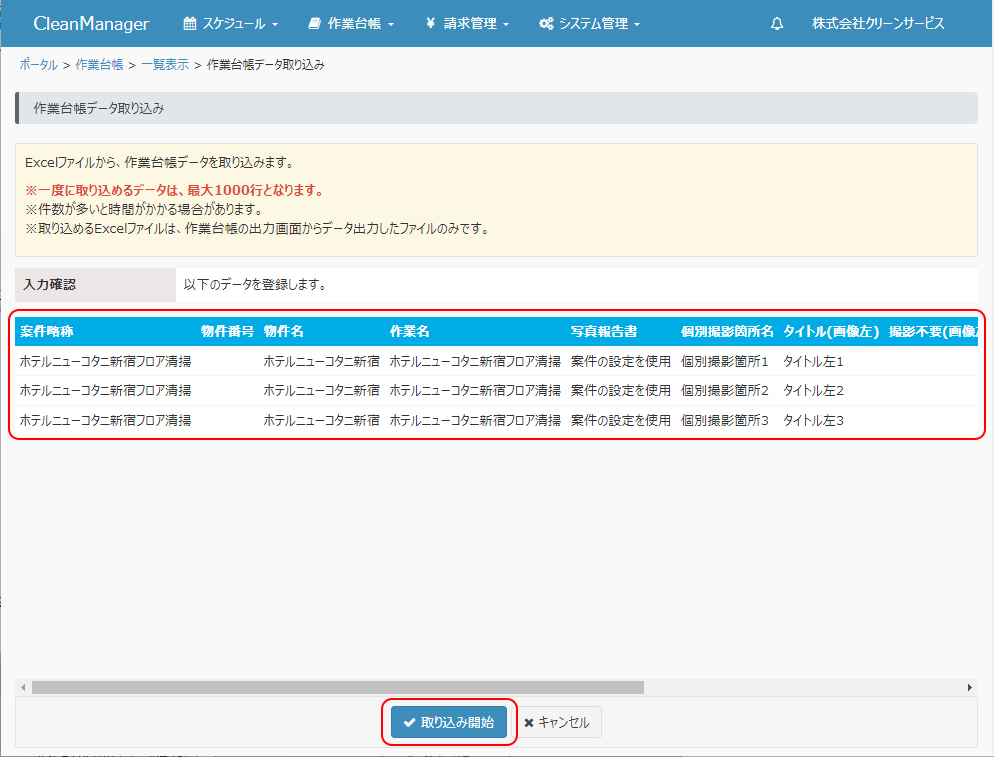Select the row with 個別撮影箇所2

tap(495, 390)
